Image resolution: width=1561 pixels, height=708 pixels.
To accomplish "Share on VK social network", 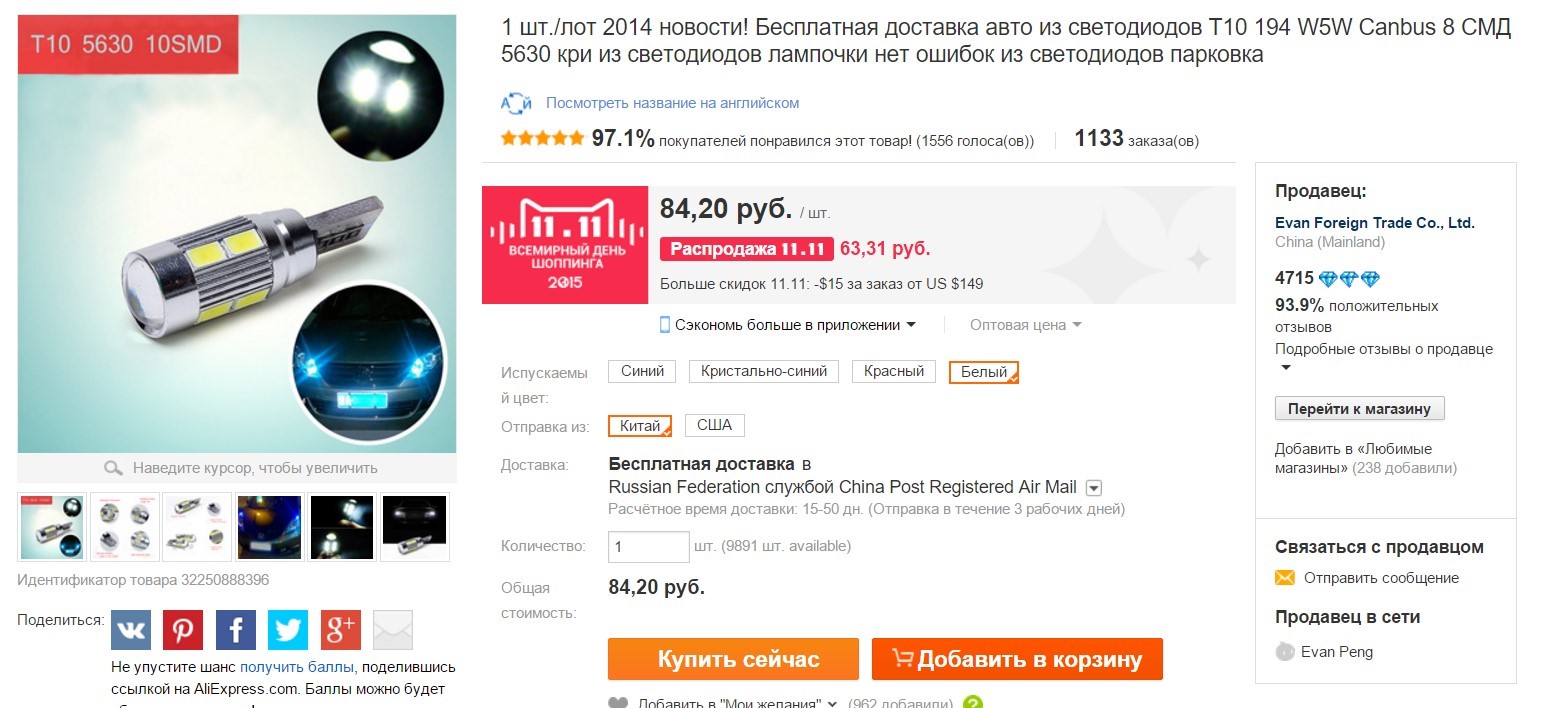I will 131,630.
